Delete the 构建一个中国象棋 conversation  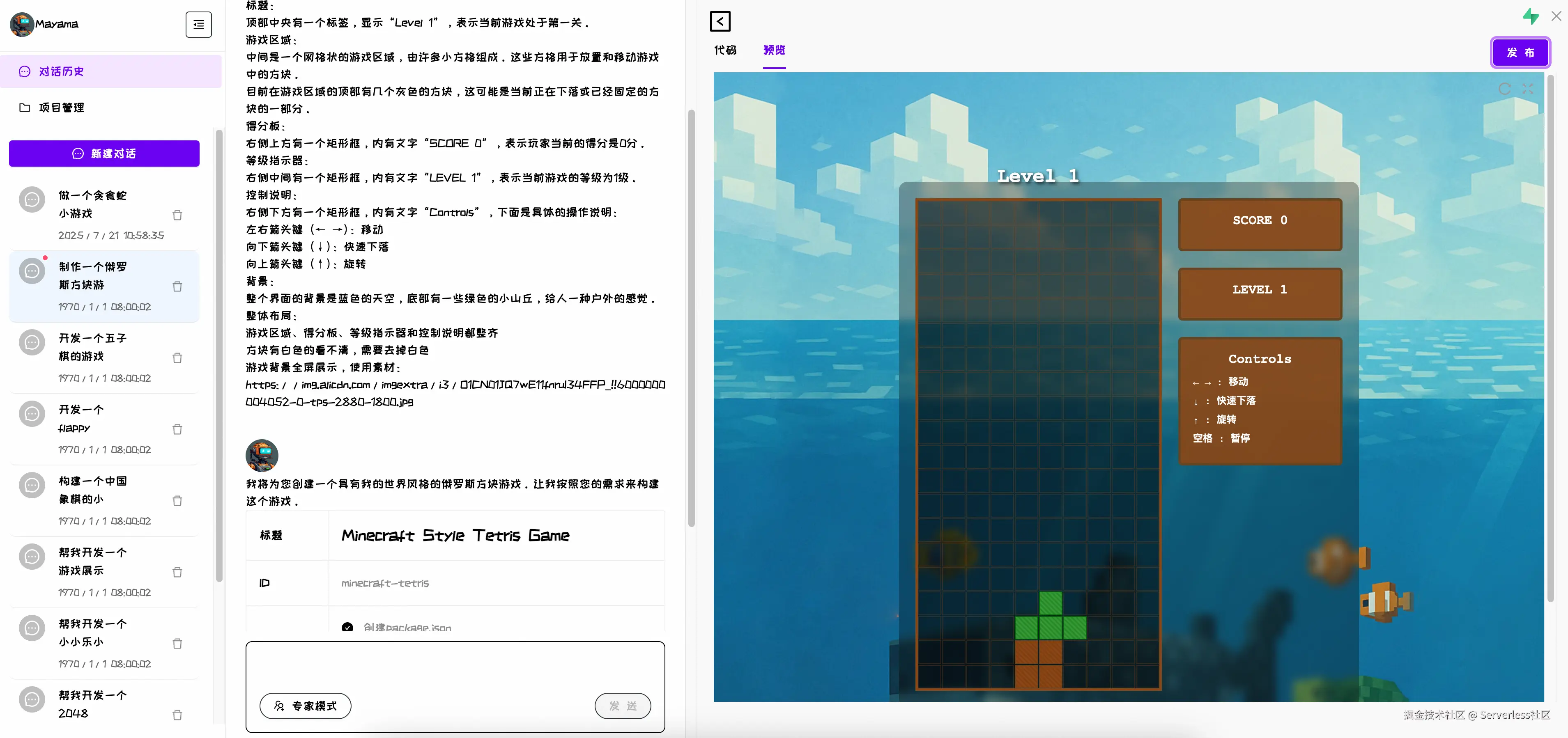point(177,501)
